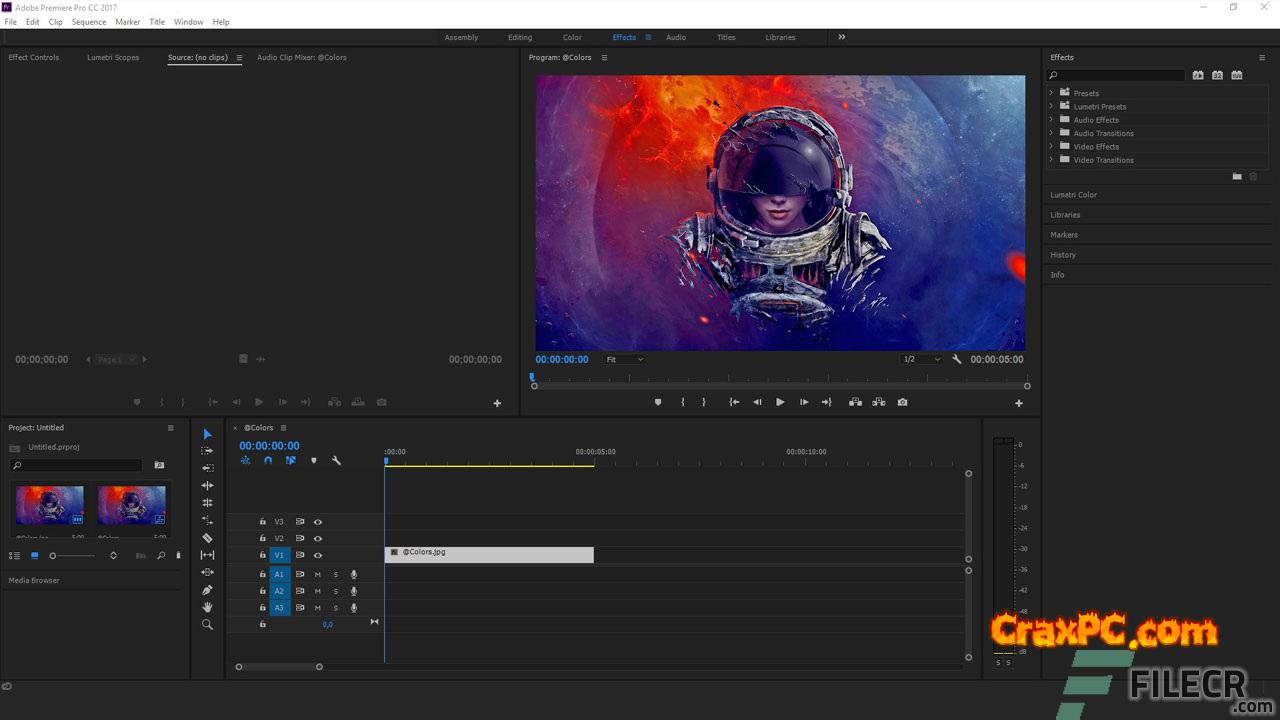This screenshot has width=1280, height=720.
Task: Open the Fit zoom level dropdown
Action: click(625, 360)
